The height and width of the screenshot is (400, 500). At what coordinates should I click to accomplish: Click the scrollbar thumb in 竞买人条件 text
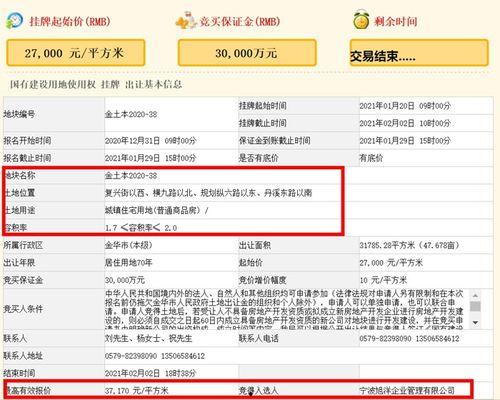(x=476, y=306)
